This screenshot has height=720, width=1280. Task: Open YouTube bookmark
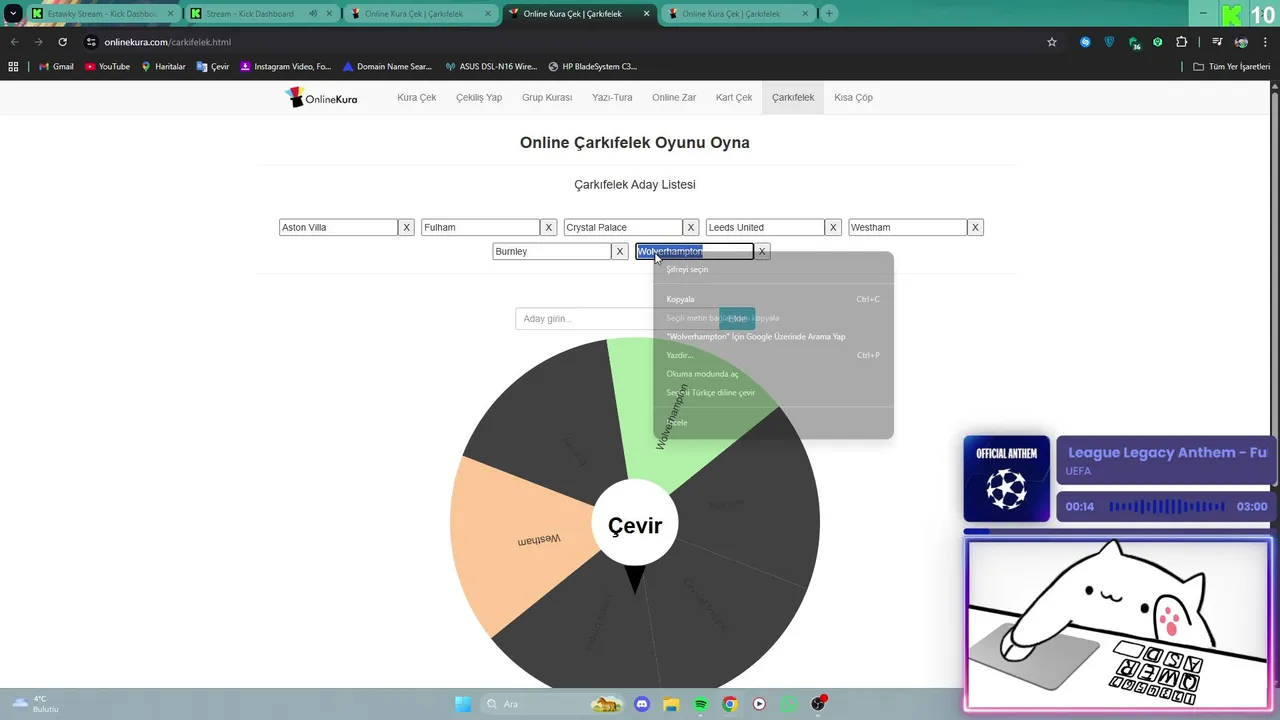point(107,66)
